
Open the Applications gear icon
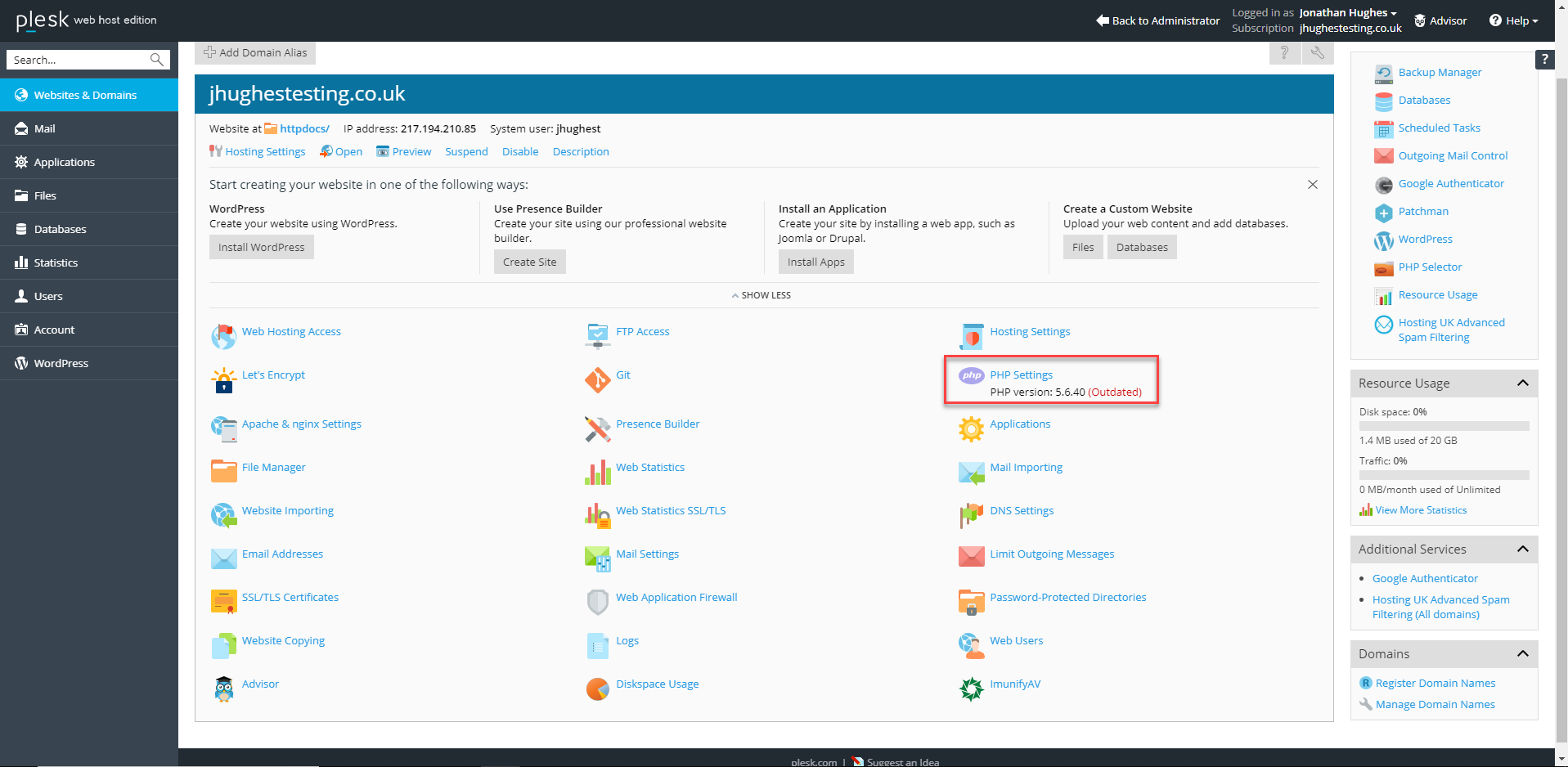(x=972, y=428)
